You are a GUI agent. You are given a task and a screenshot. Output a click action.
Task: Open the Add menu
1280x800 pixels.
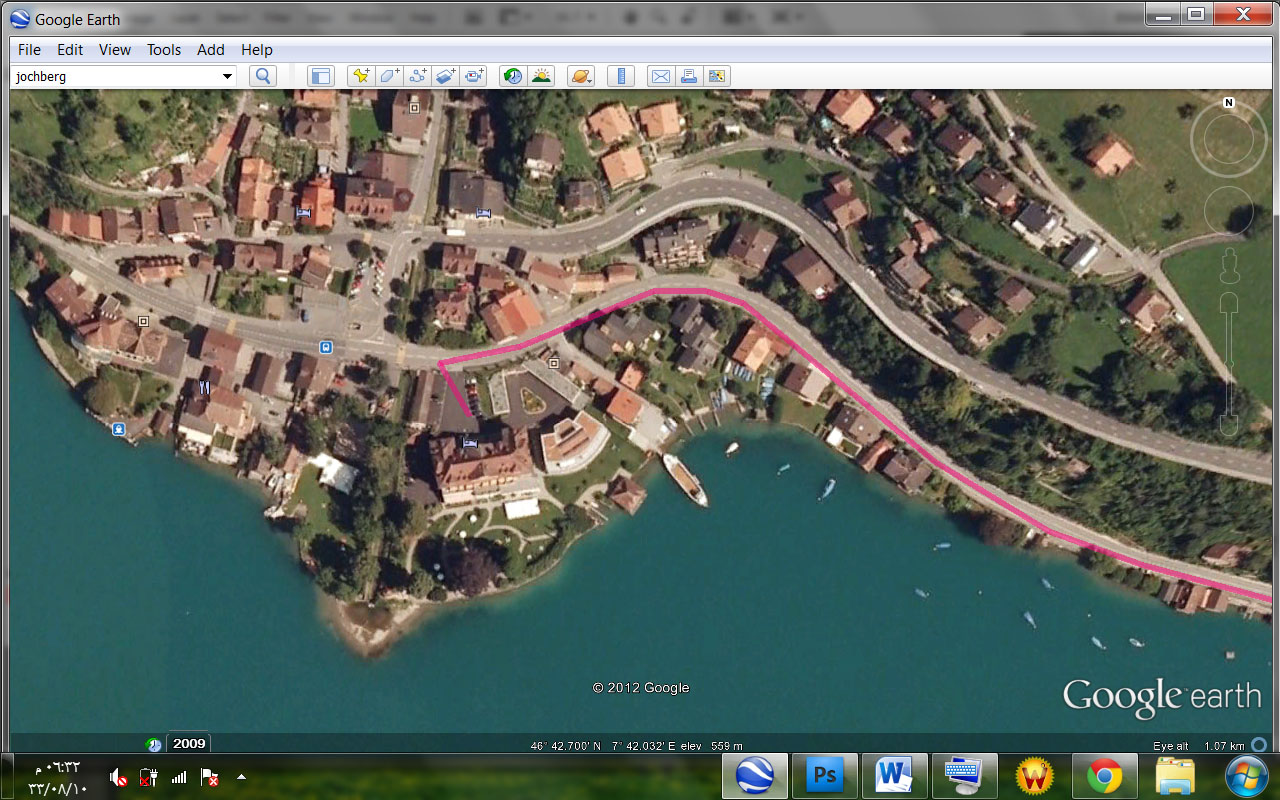coord(211,50)
